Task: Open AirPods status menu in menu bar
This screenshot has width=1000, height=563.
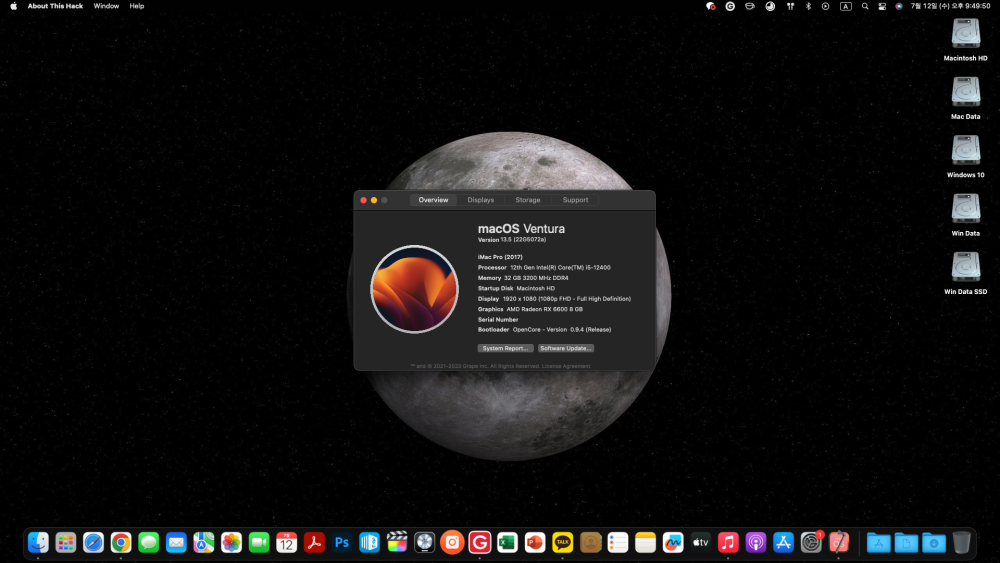Action: click(790, 6)
